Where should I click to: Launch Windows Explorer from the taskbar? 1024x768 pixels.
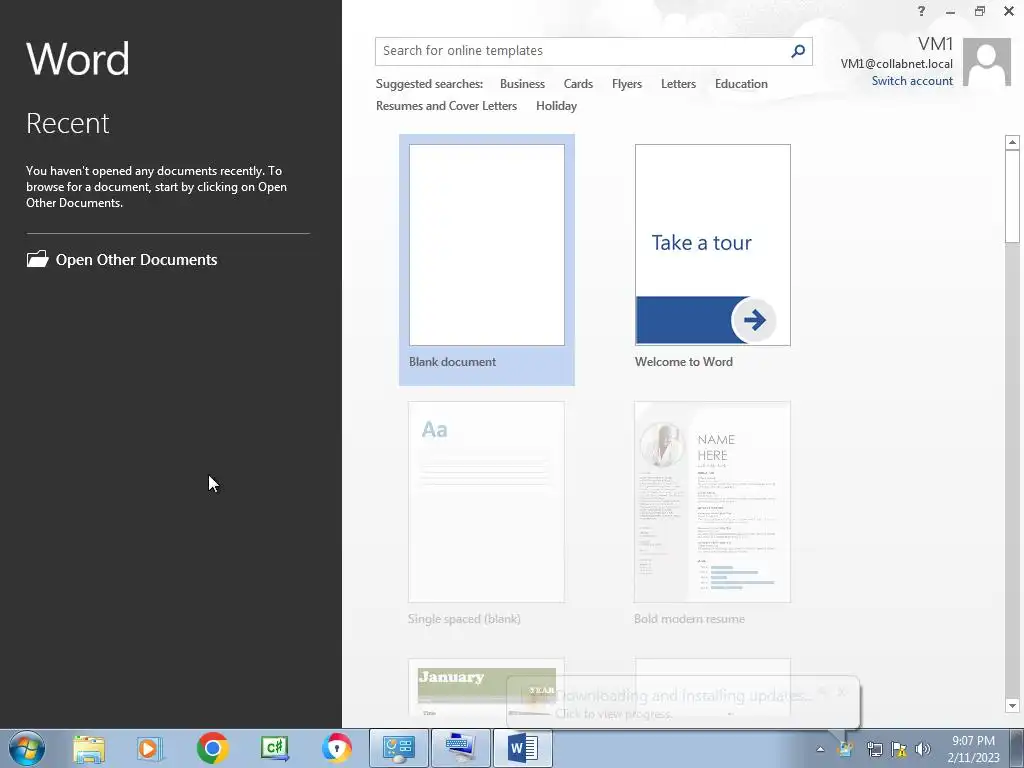pyautogui.click(x=89, y=748)
